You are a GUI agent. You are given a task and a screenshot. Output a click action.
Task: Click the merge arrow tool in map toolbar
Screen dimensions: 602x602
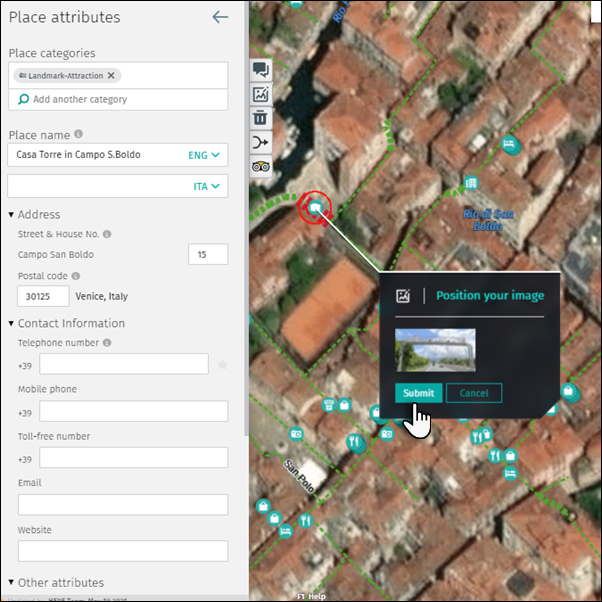pos(261,142)
